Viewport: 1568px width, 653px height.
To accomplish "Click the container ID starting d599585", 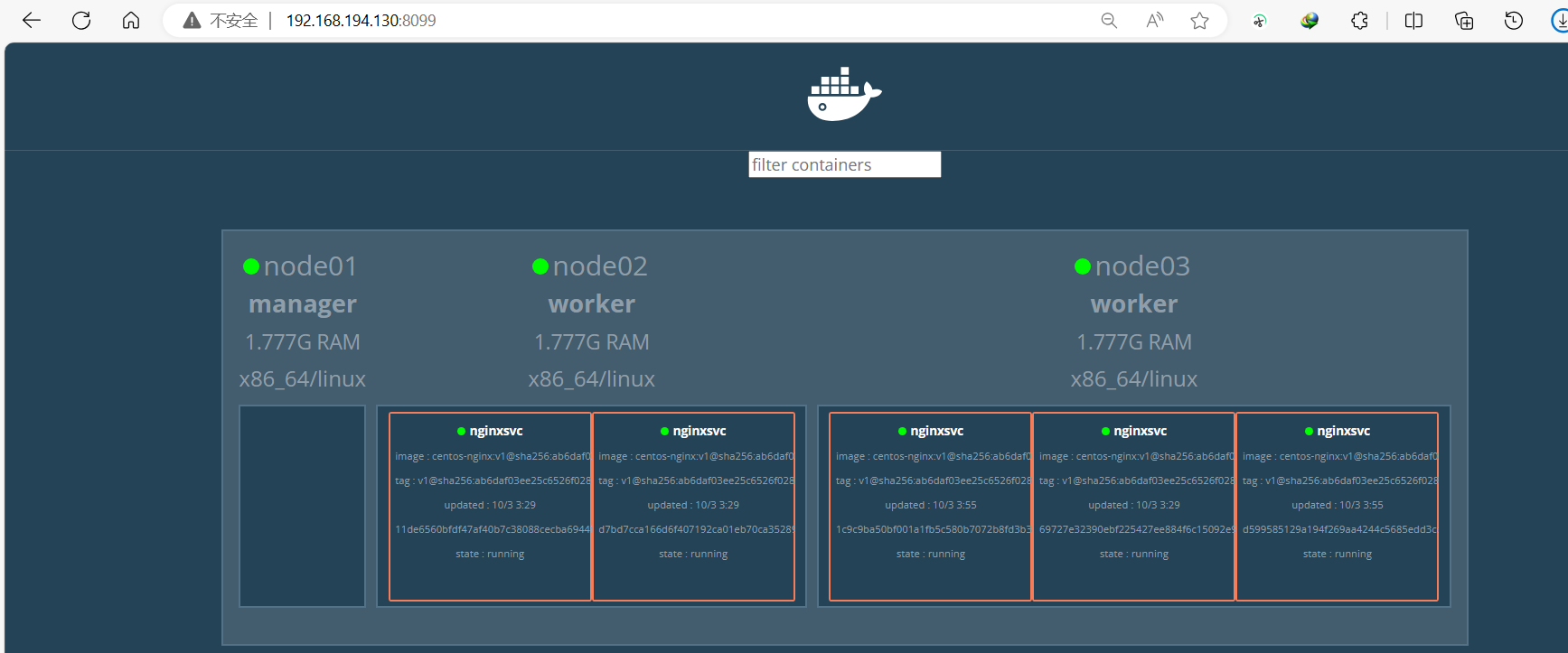I will pos(1339,529).
